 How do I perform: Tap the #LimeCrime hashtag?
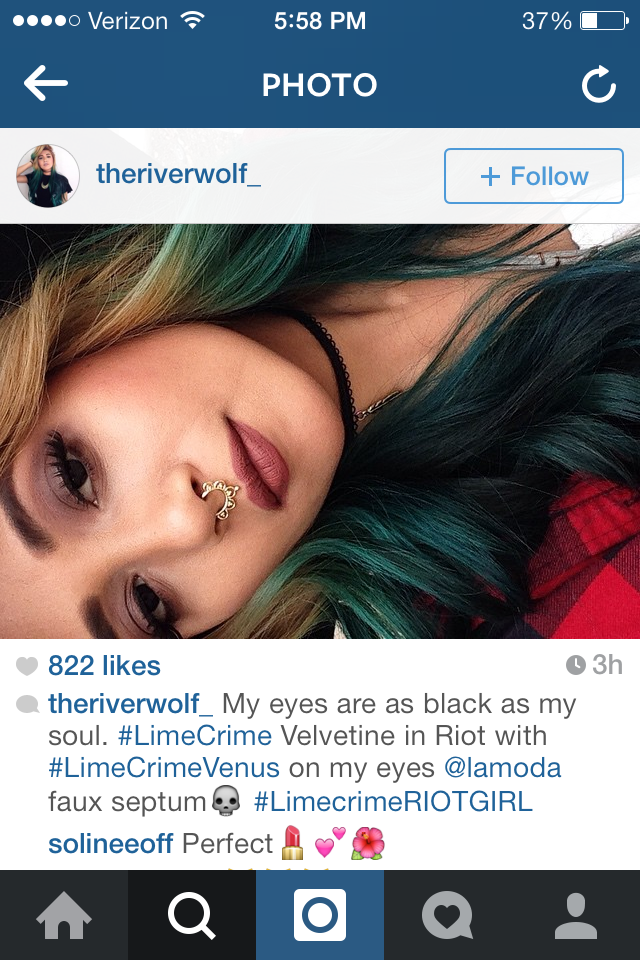pyautogui.click(x=195, y=736)
